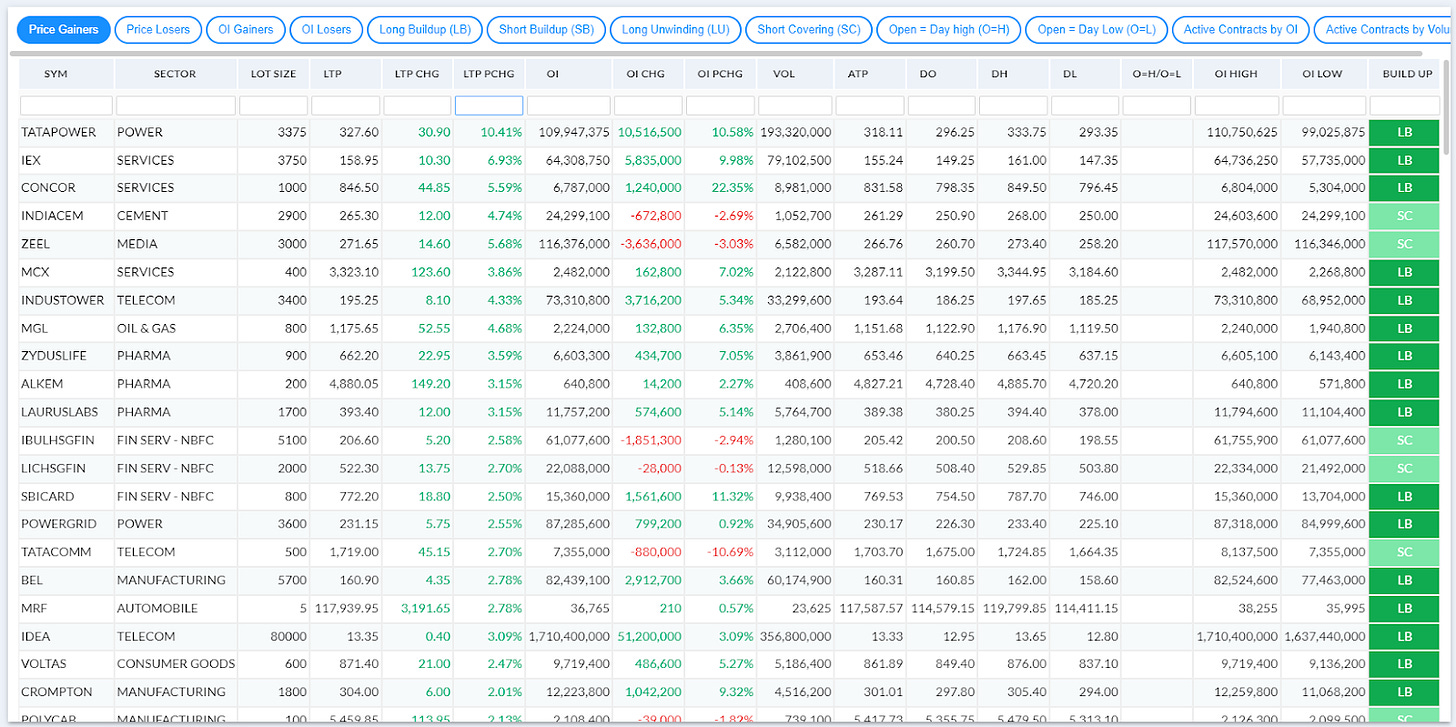This screenshot has height=727, width=1456.
Task: Select TATACOMM symbol cell
Action: [66, 552]
